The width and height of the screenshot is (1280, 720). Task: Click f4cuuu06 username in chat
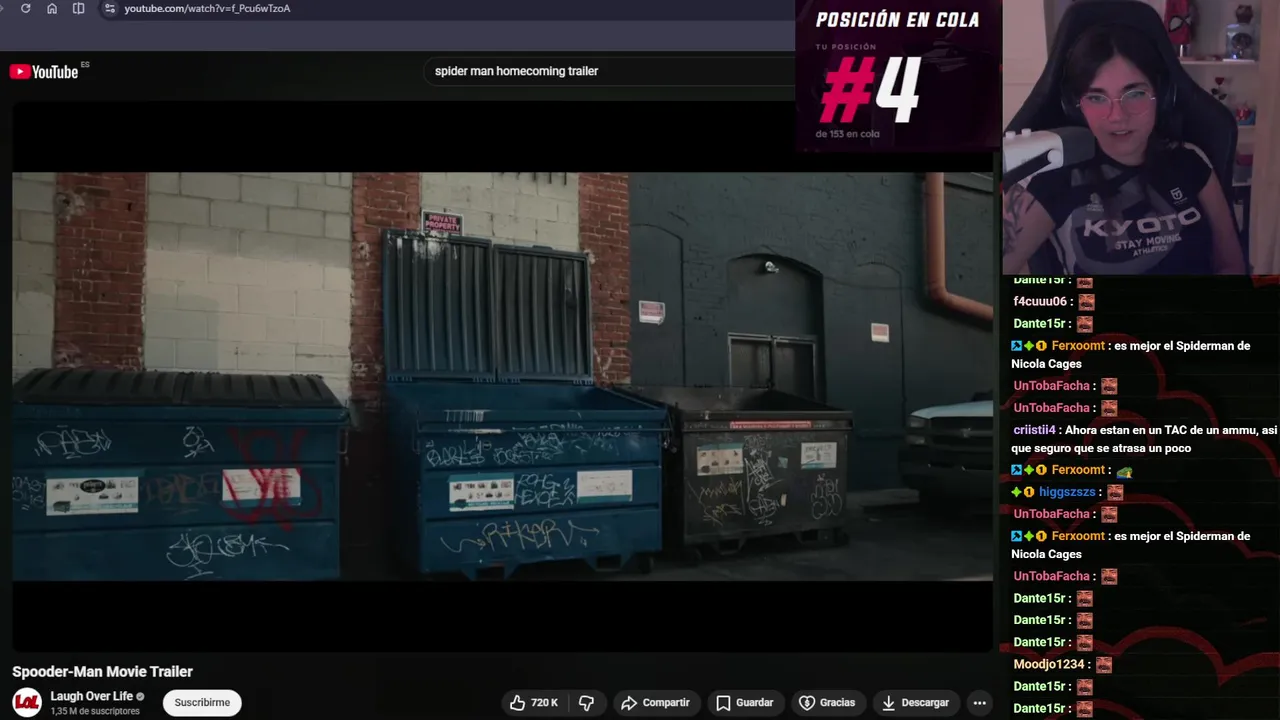pos(1040,301)
